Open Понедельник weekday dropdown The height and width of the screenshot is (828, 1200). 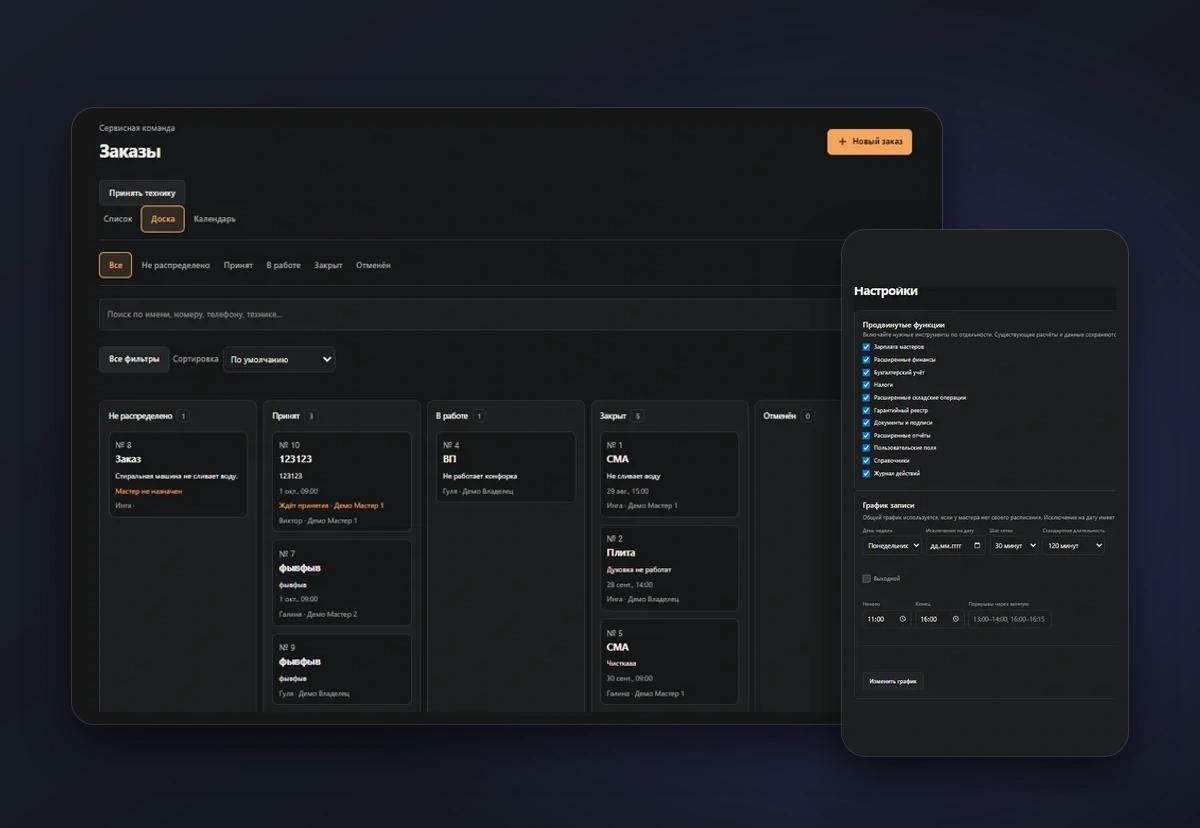pyautogui.click(x=892, y=546)
